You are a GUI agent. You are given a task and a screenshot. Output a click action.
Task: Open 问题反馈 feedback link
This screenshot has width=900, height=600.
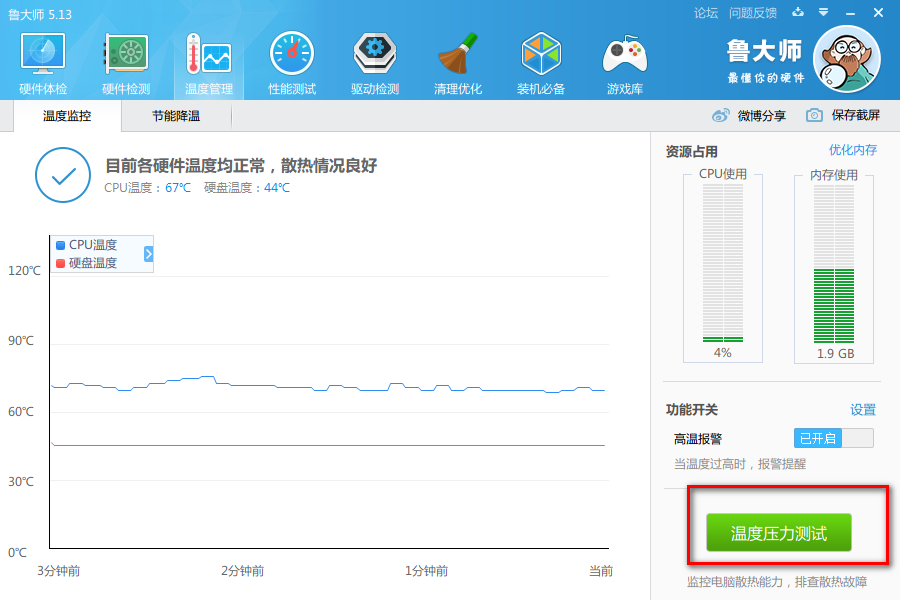[752, 13]
